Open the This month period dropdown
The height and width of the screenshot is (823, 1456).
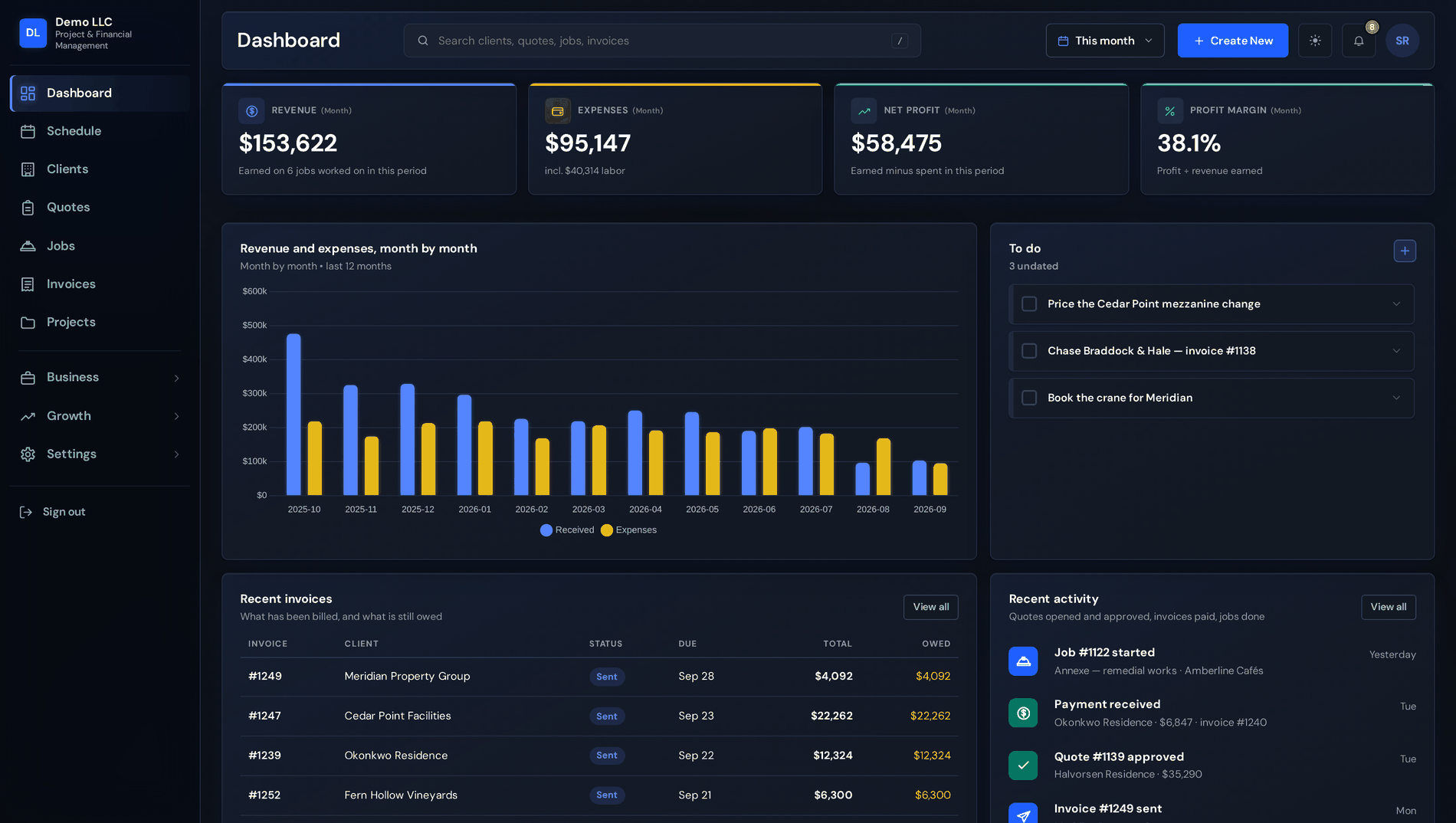coord(1104,41)
